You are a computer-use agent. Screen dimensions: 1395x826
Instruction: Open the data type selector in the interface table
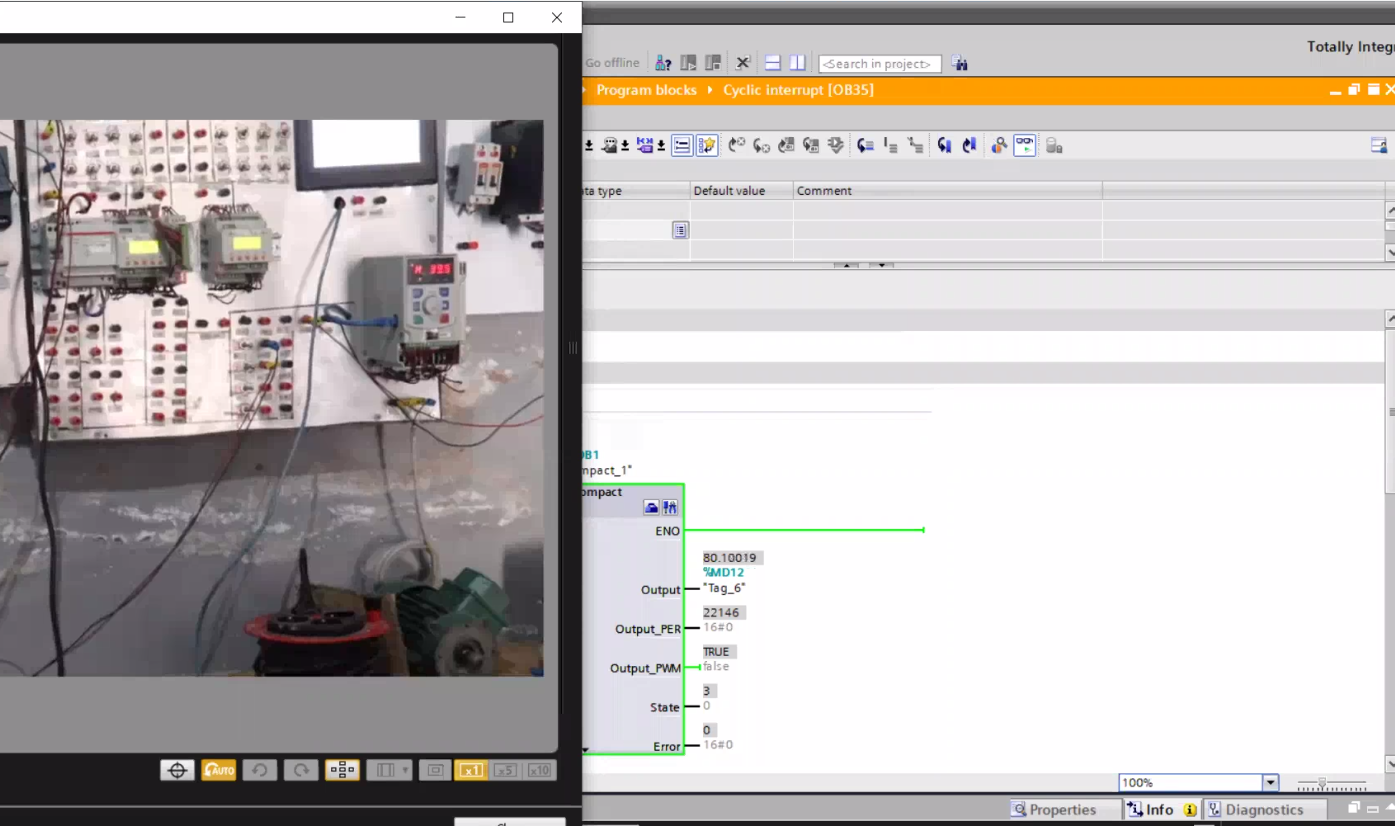pos(680,230)
